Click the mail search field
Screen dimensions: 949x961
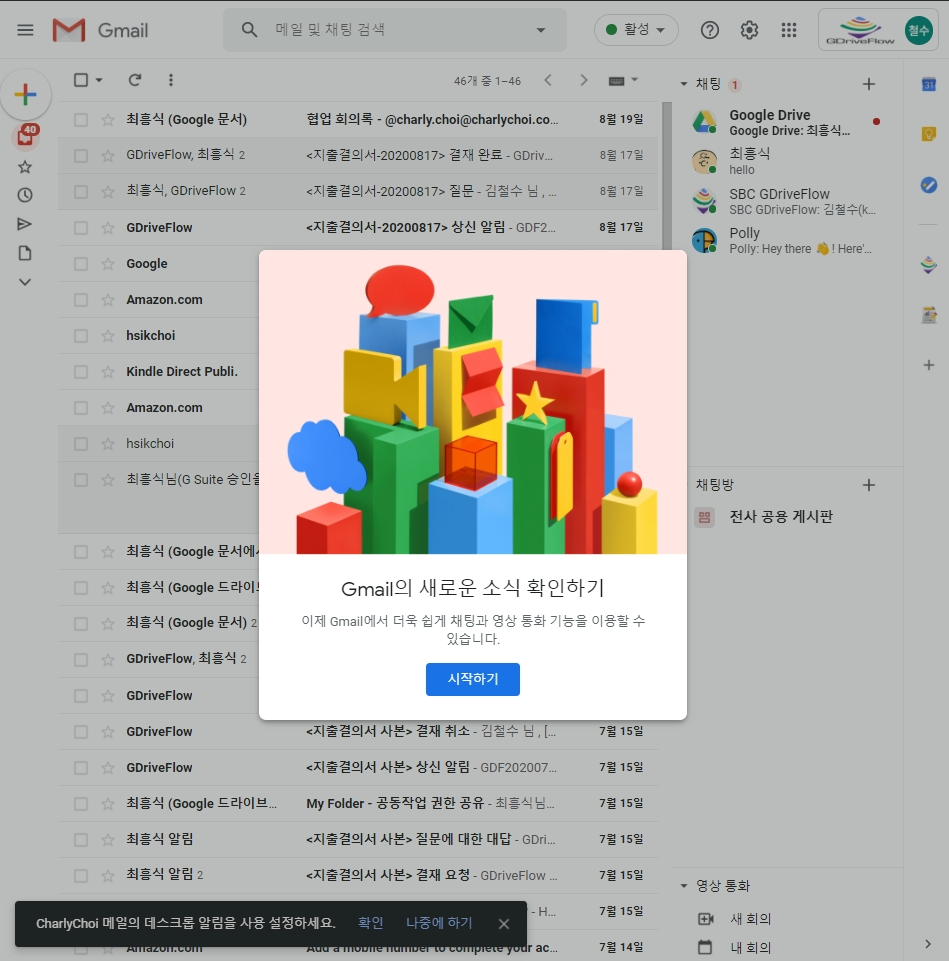click(394, 29)
